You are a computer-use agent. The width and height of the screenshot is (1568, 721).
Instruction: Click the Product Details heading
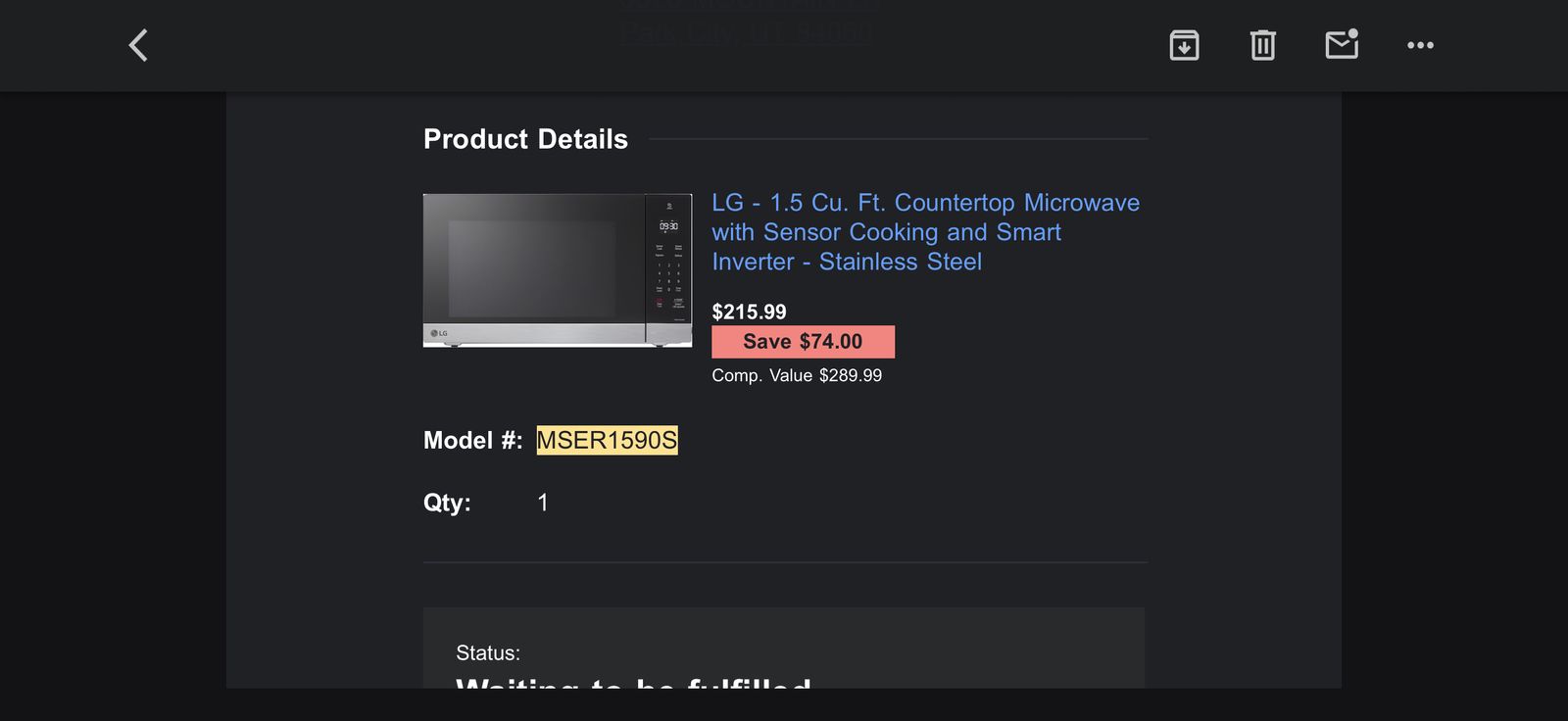coord(525,139)
